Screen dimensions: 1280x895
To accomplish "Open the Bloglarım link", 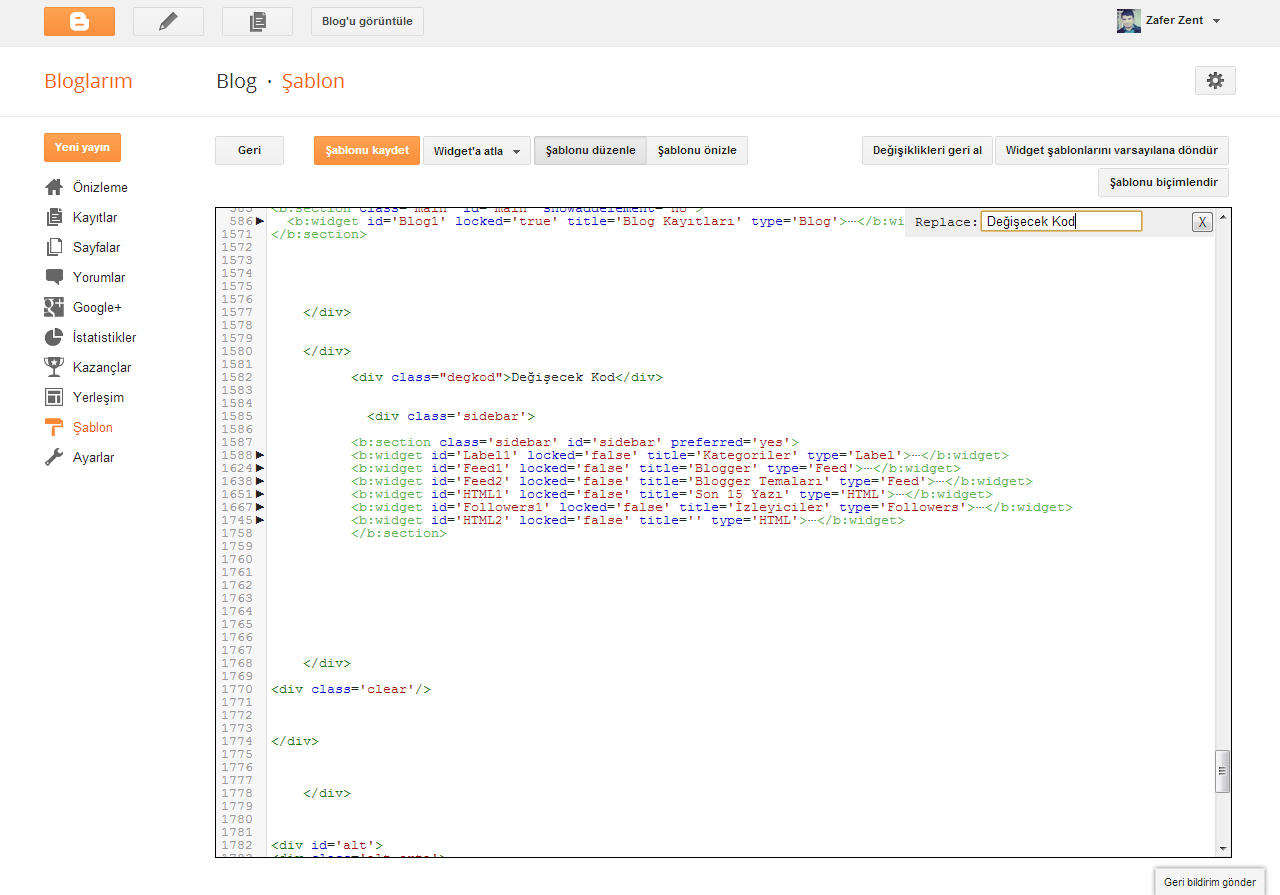I will [x=88, y=81].
